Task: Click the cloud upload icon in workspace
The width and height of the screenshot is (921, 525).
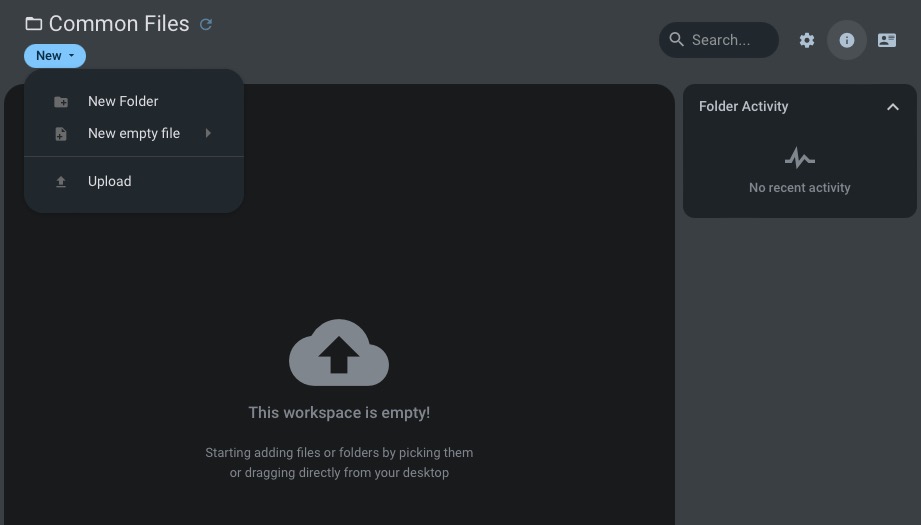Action: 339,352
